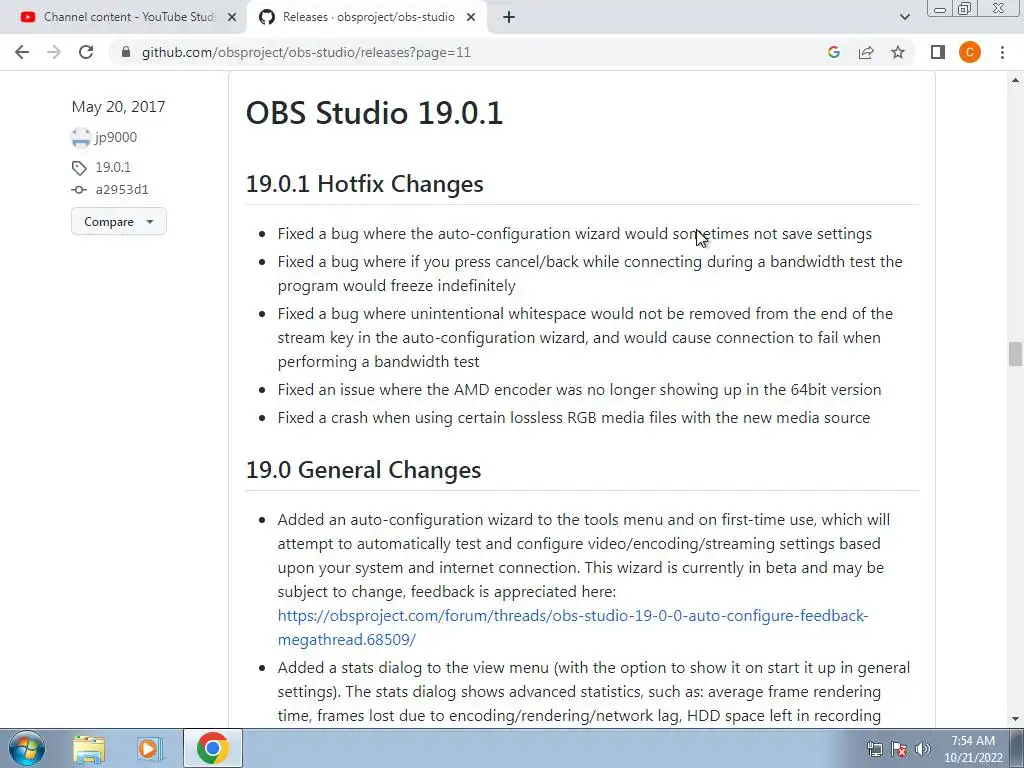This screenshot has width=1024, height=768.
Task: Click the 19.0.1 Hotfix Changes heading
Action: [x=364, y=184]
